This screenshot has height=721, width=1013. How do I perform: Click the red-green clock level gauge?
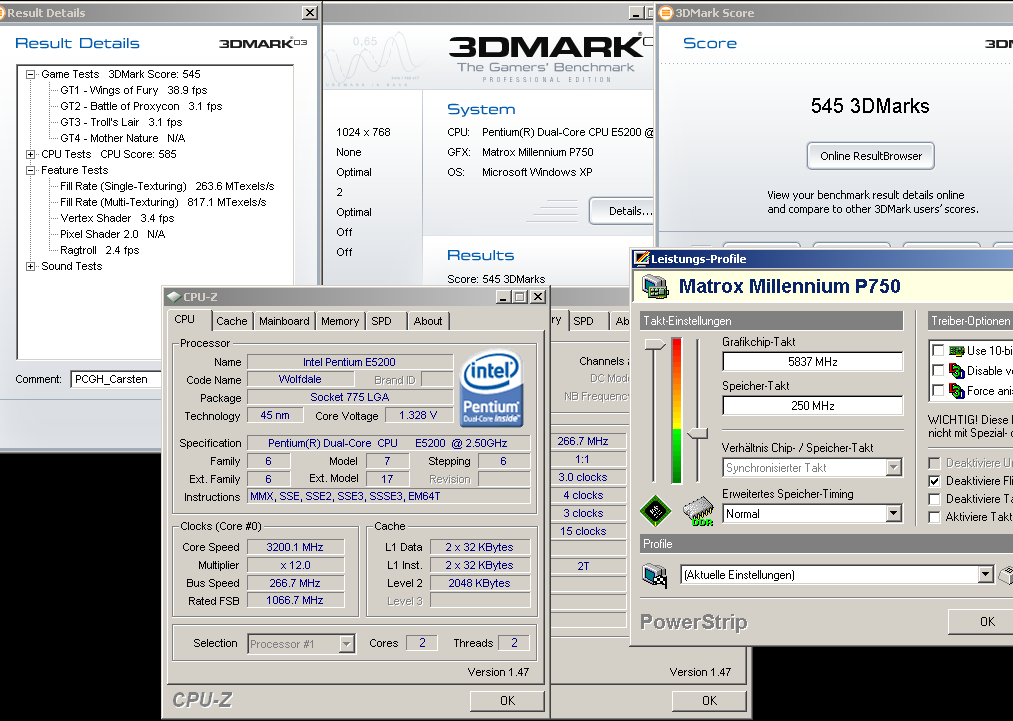(x=676, y=411)
